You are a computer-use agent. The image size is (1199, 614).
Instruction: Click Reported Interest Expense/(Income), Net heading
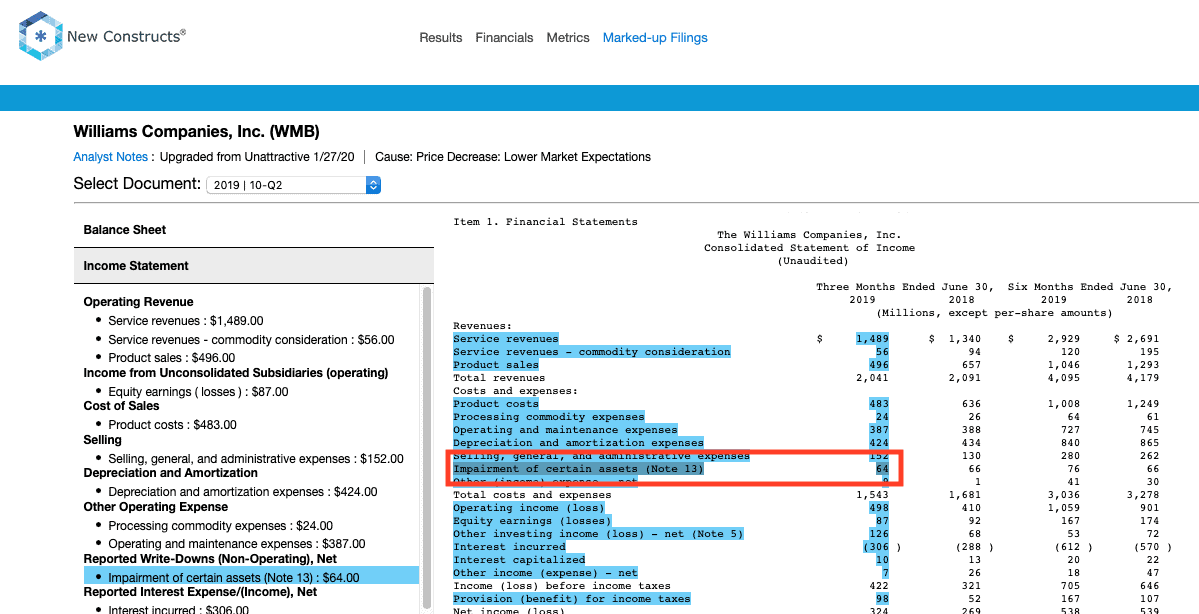[x=200, y=592]
